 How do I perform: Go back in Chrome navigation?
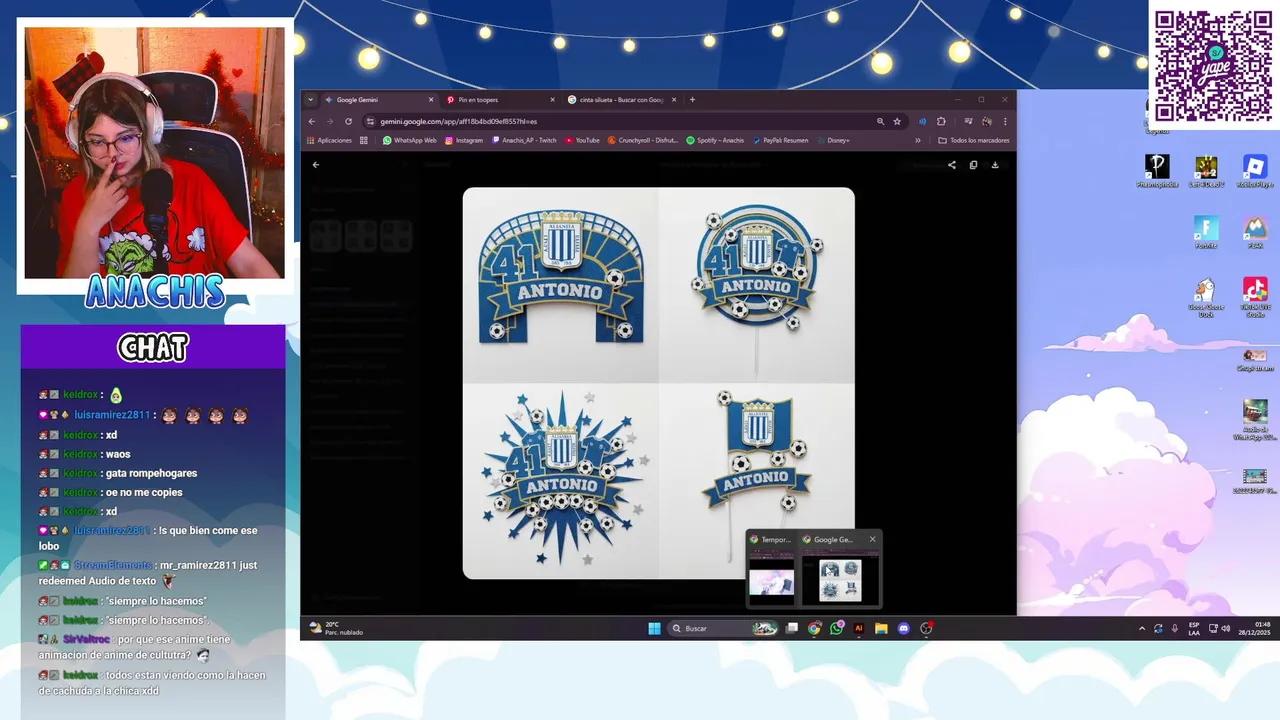point(312,121)
